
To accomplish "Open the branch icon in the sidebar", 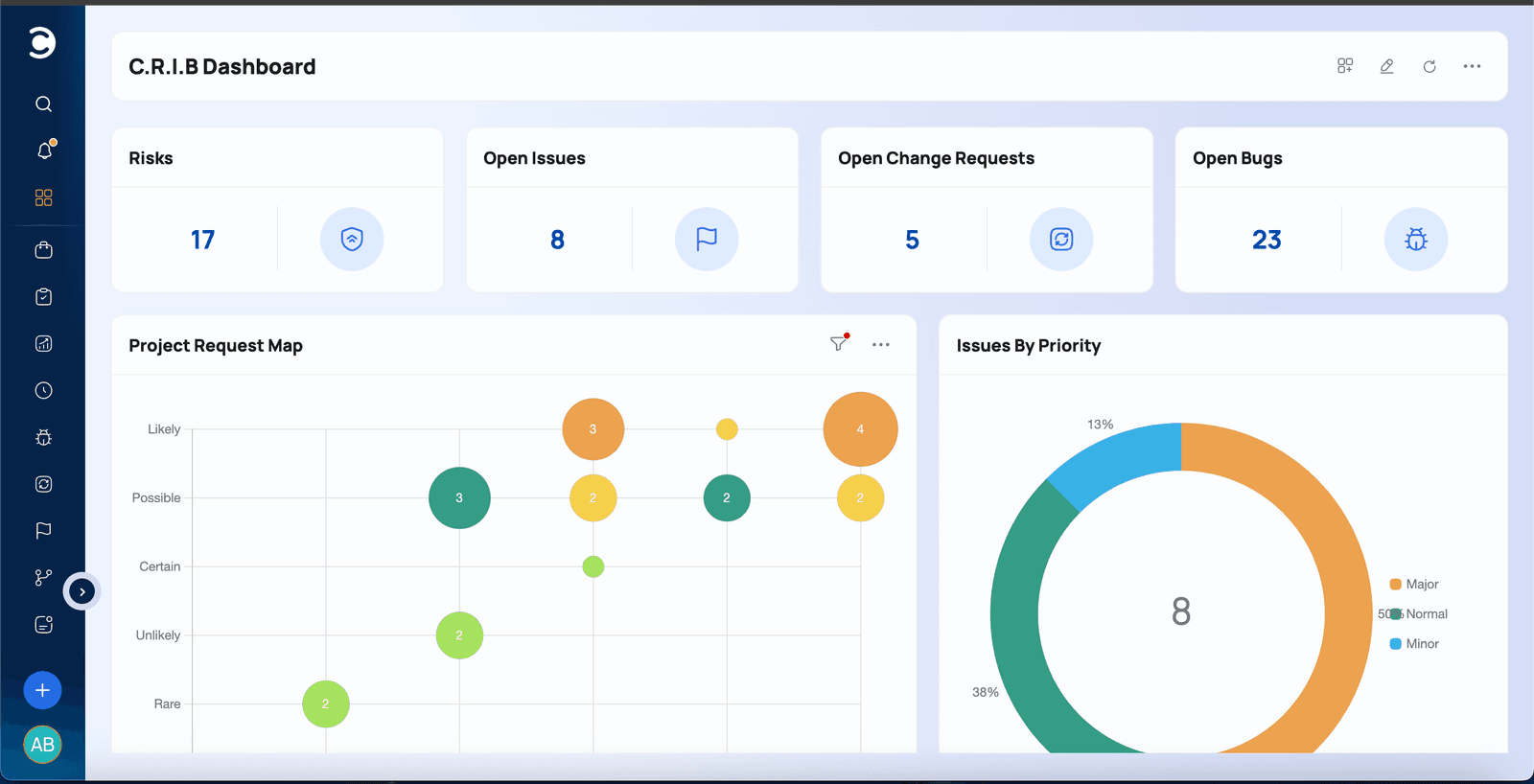I will (43, 577).
